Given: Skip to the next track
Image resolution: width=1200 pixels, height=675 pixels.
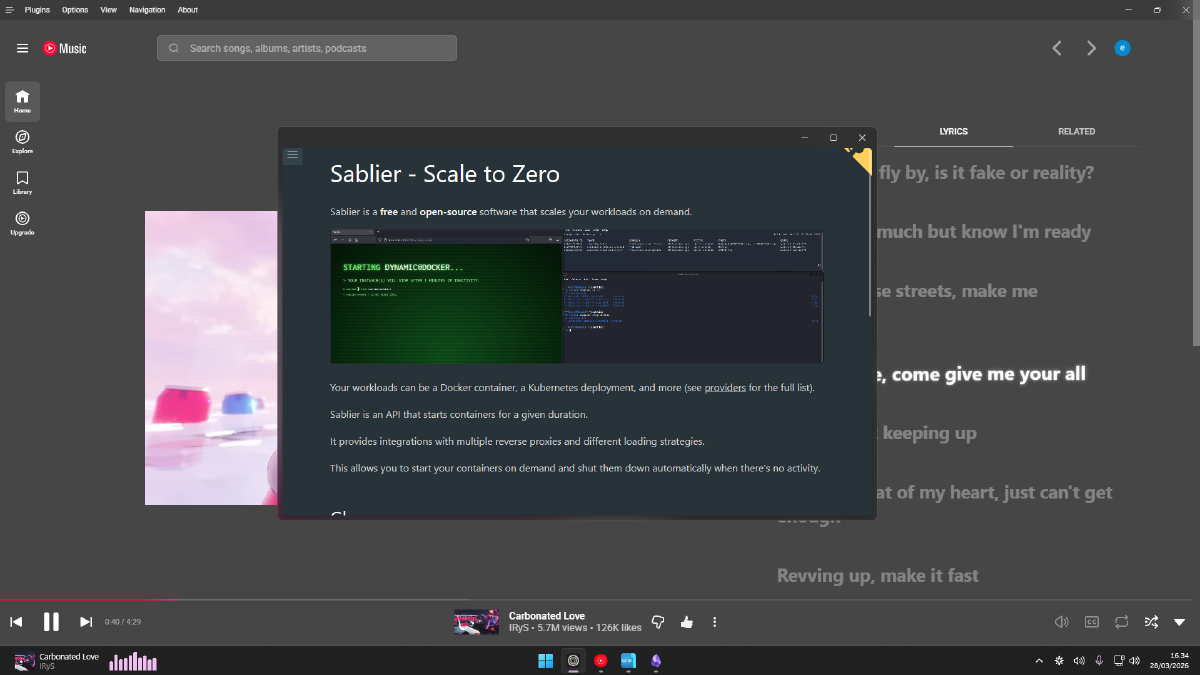Looking at the screenshot, I should click(86, 622).
